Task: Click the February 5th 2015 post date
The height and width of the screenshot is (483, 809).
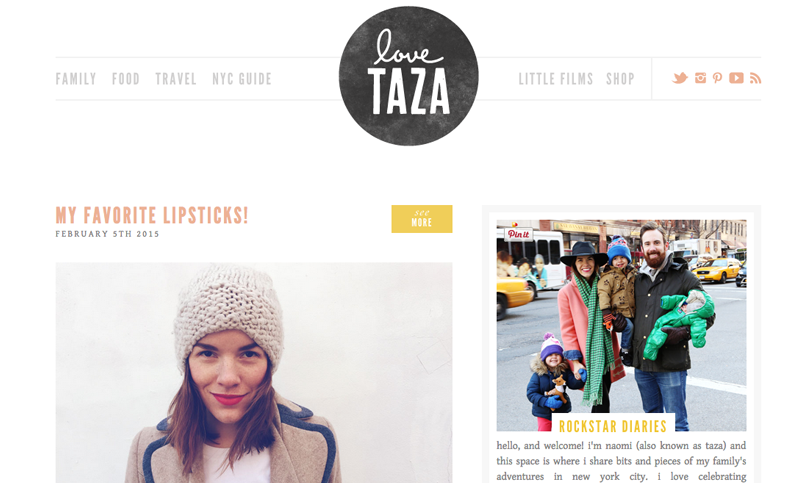Action: click(x=107, y=234)
